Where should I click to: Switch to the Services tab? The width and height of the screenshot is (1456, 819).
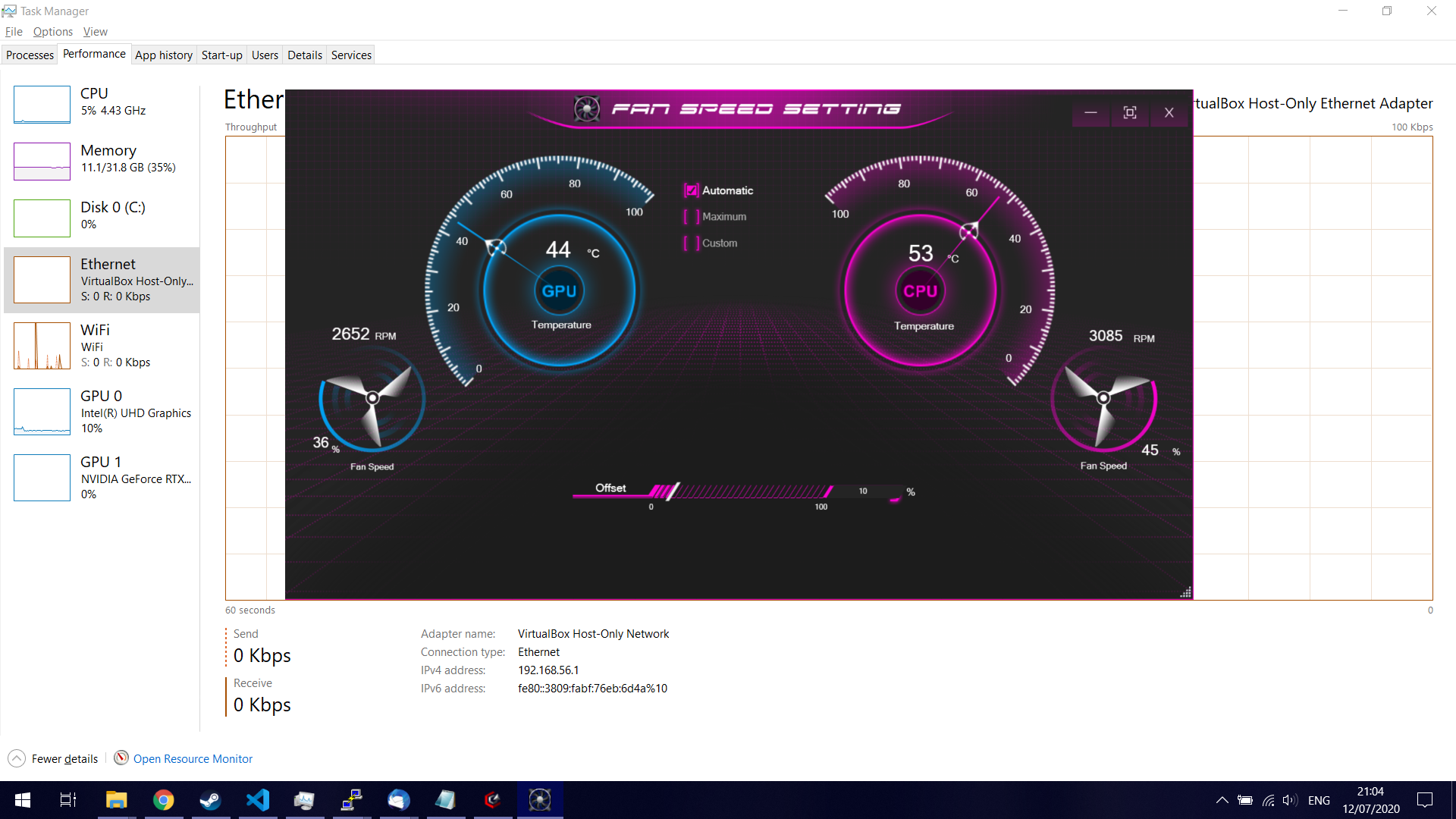(x=351, y=55)
